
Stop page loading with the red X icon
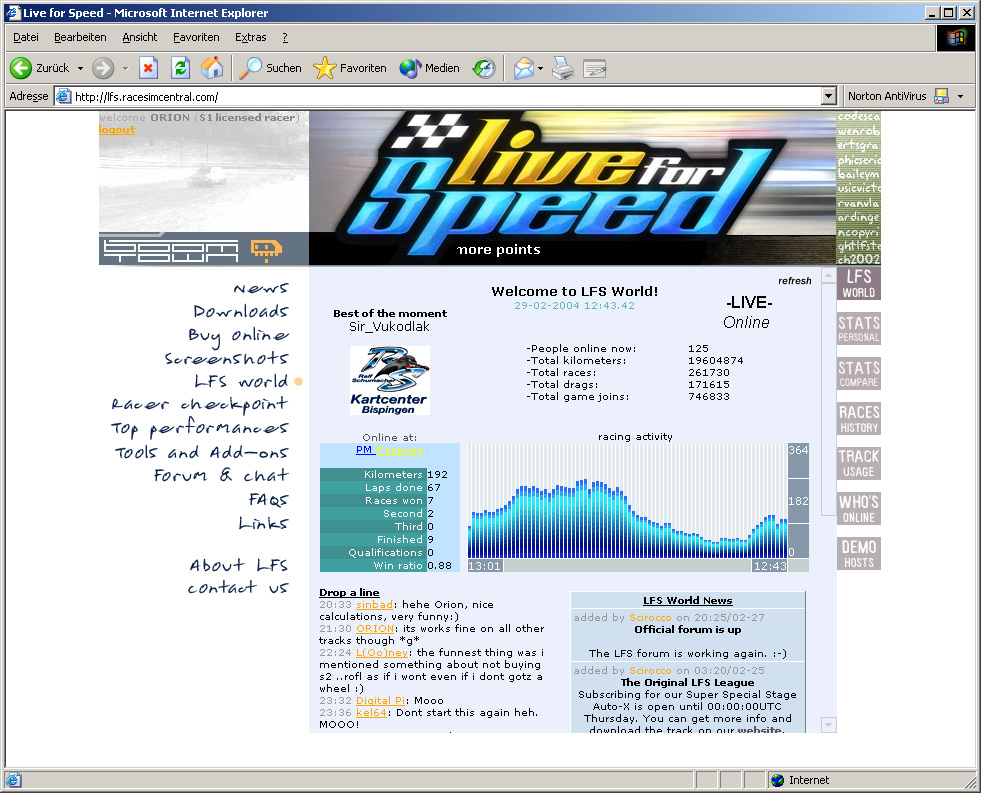point(148,68)
